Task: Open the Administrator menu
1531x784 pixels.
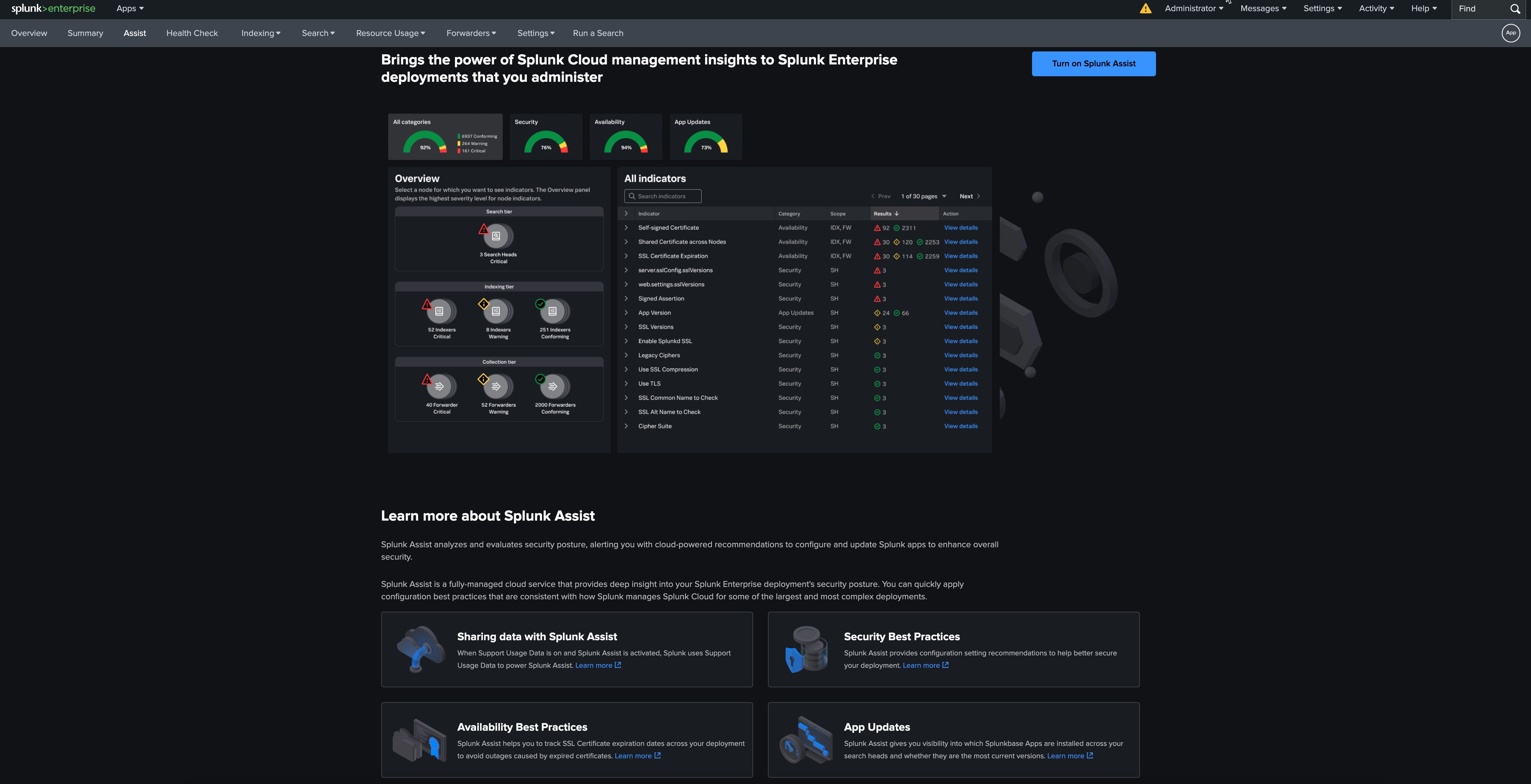Action: [1193, 8]
